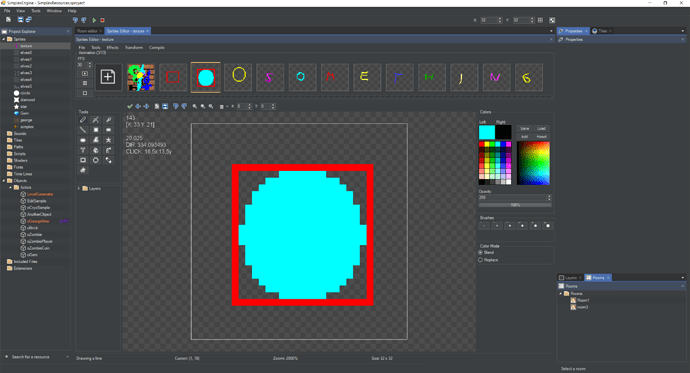Screen dimensions: 690x373
Task: Open the Effects menu in Sprites Editor
Action: tap(112, 48)
